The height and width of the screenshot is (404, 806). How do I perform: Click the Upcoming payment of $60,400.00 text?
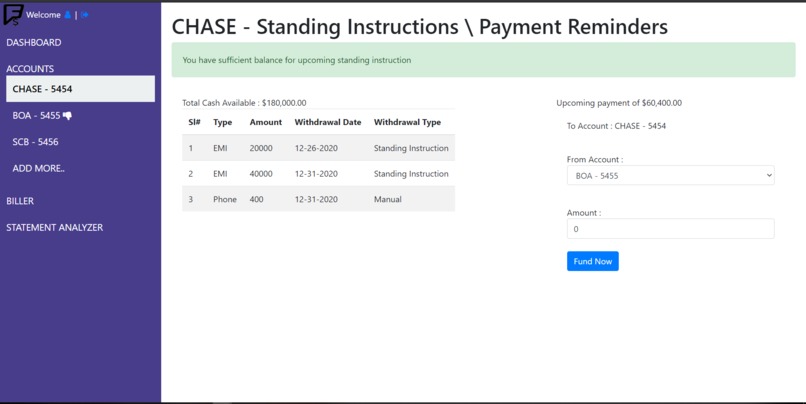pos(619,103)
